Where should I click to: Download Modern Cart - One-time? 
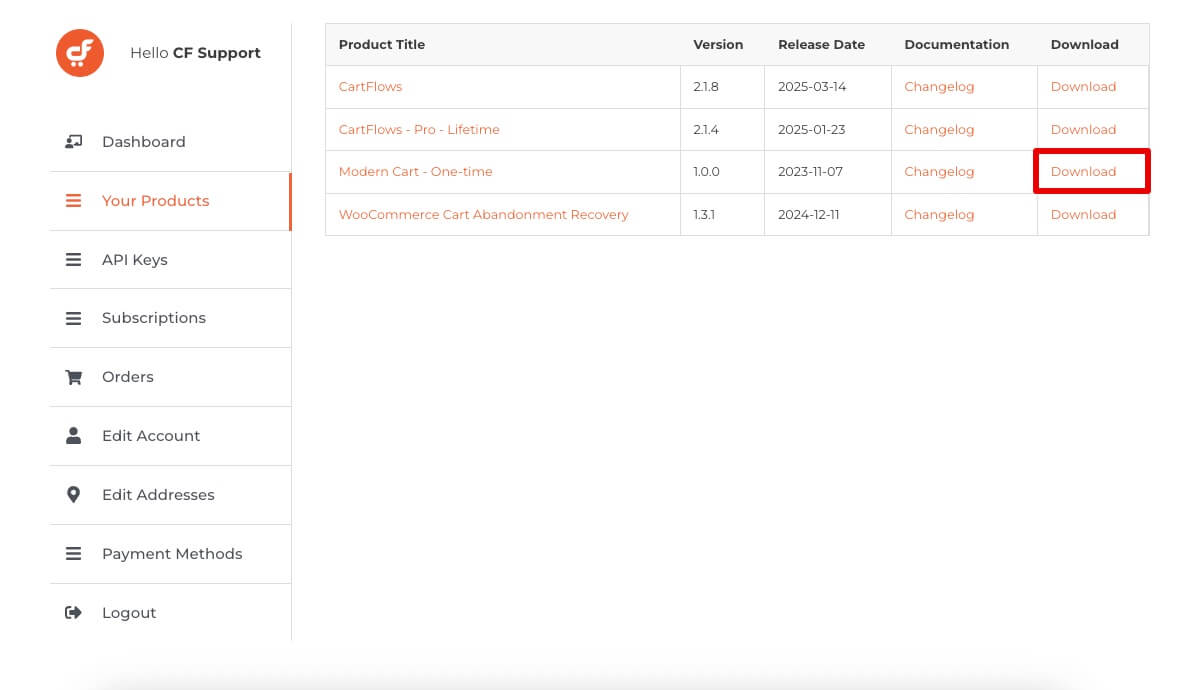1083,172
